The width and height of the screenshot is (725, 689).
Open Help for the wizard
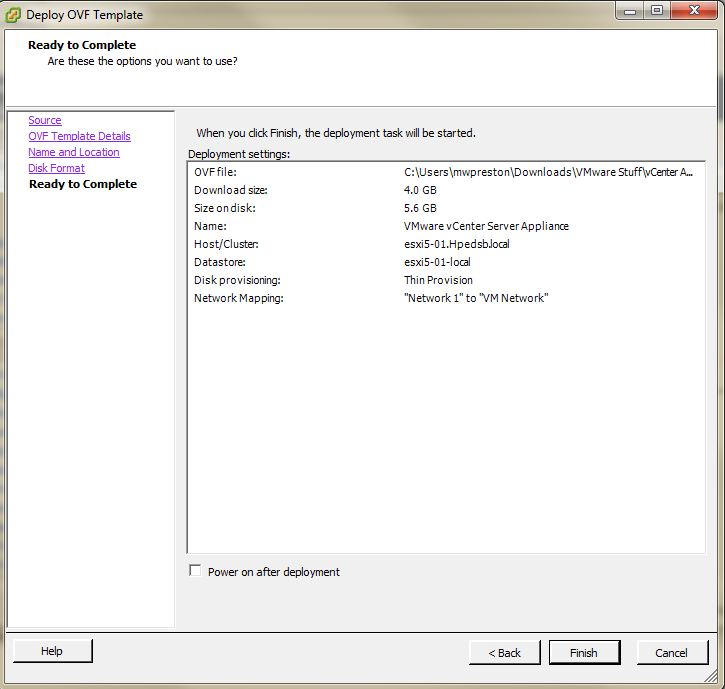tap(52, 651)
